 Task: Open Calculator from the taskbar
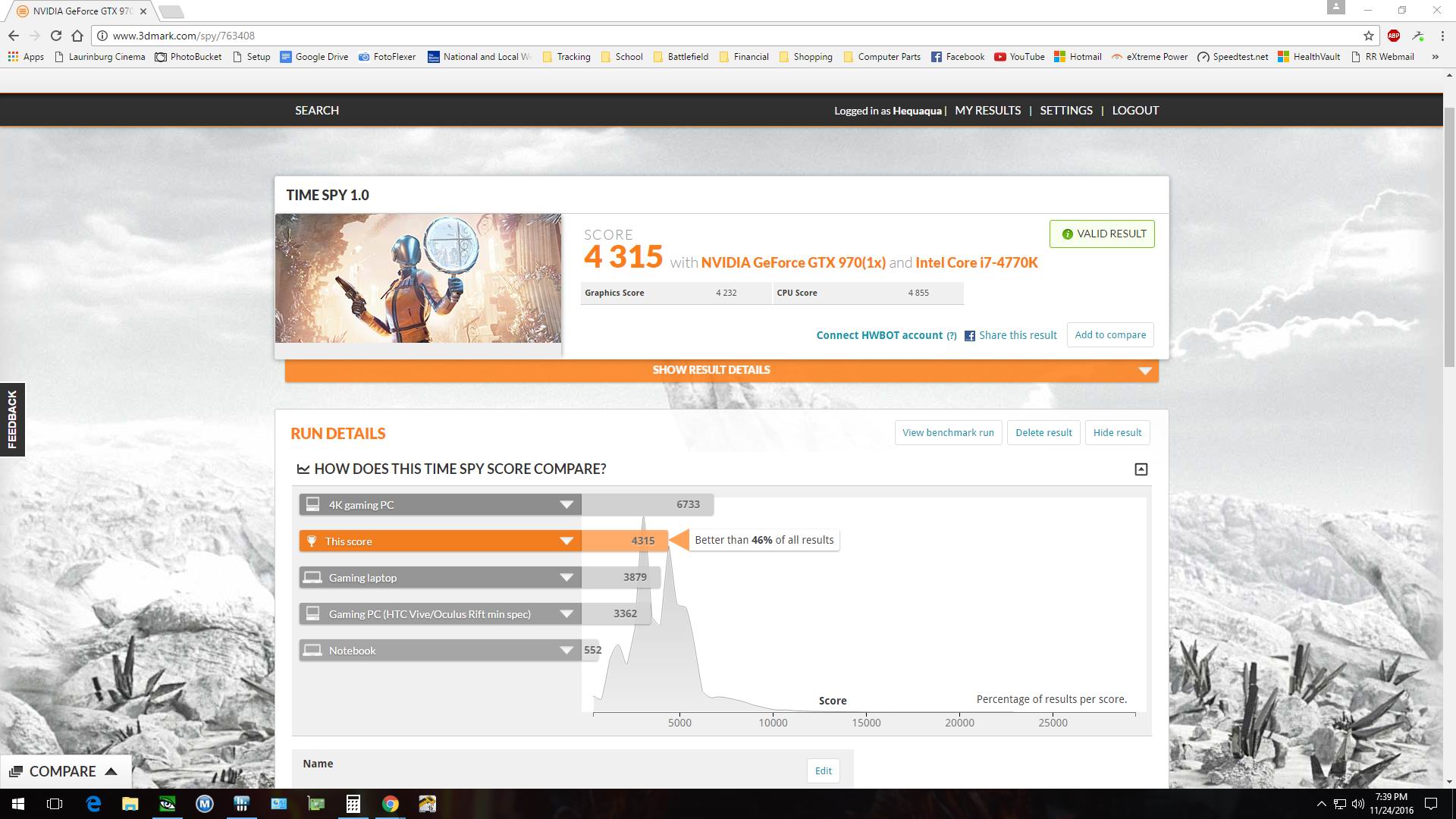click(353, 804)
